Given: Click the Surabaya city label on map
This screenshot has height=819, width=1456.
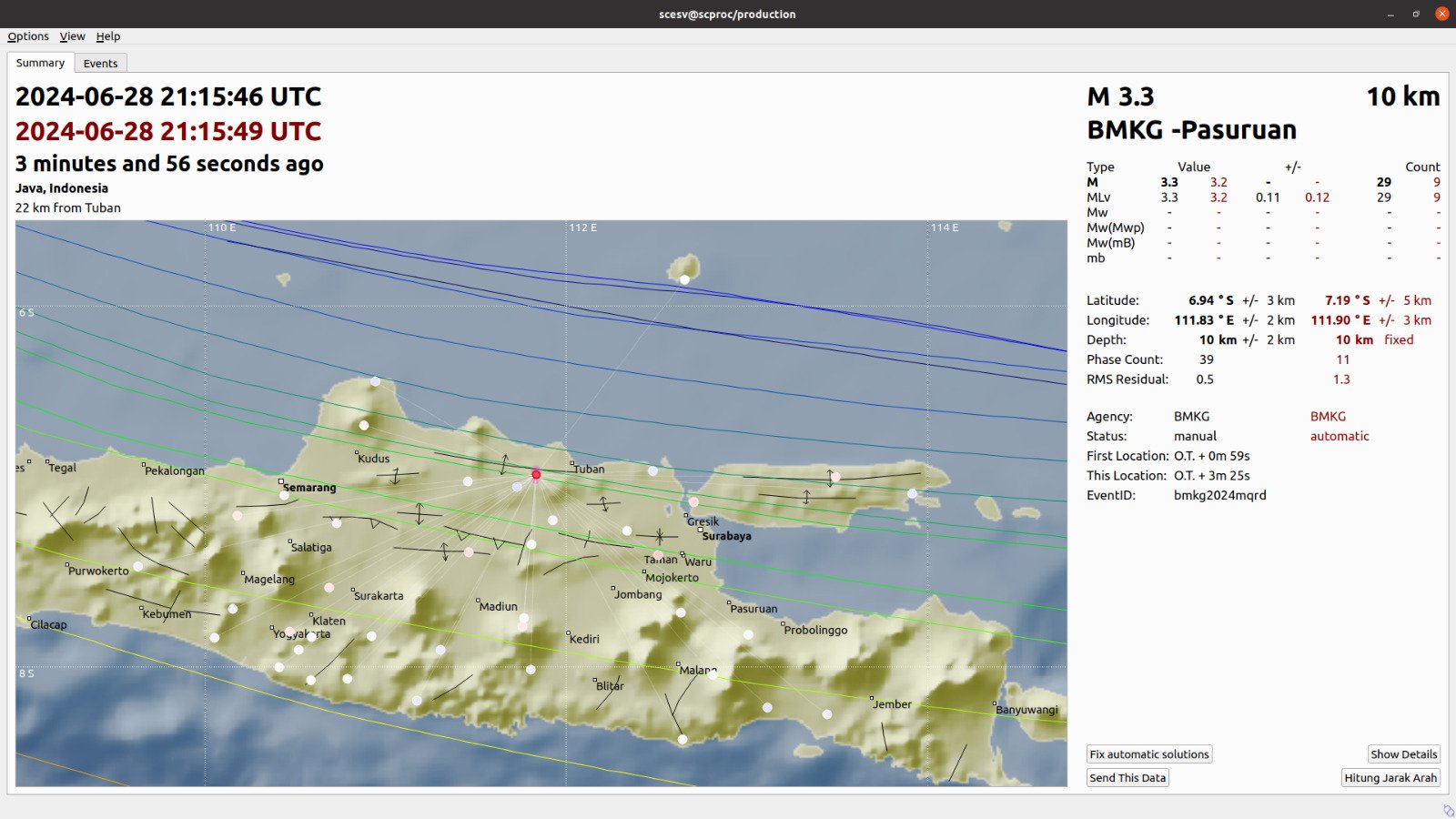Looking at the screenshot, I should tap(726, 536).
